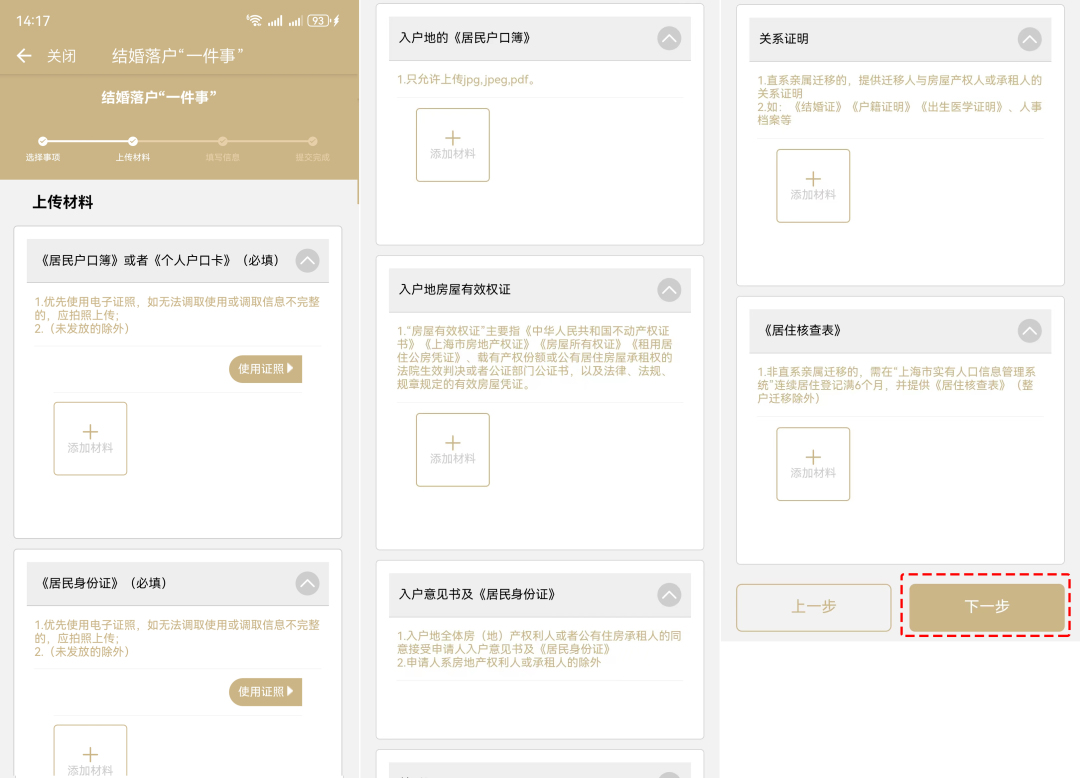Go to 下一步 next step
Image resolution: width=1080 pixels, height=778 pixels.
pos(986,607)
